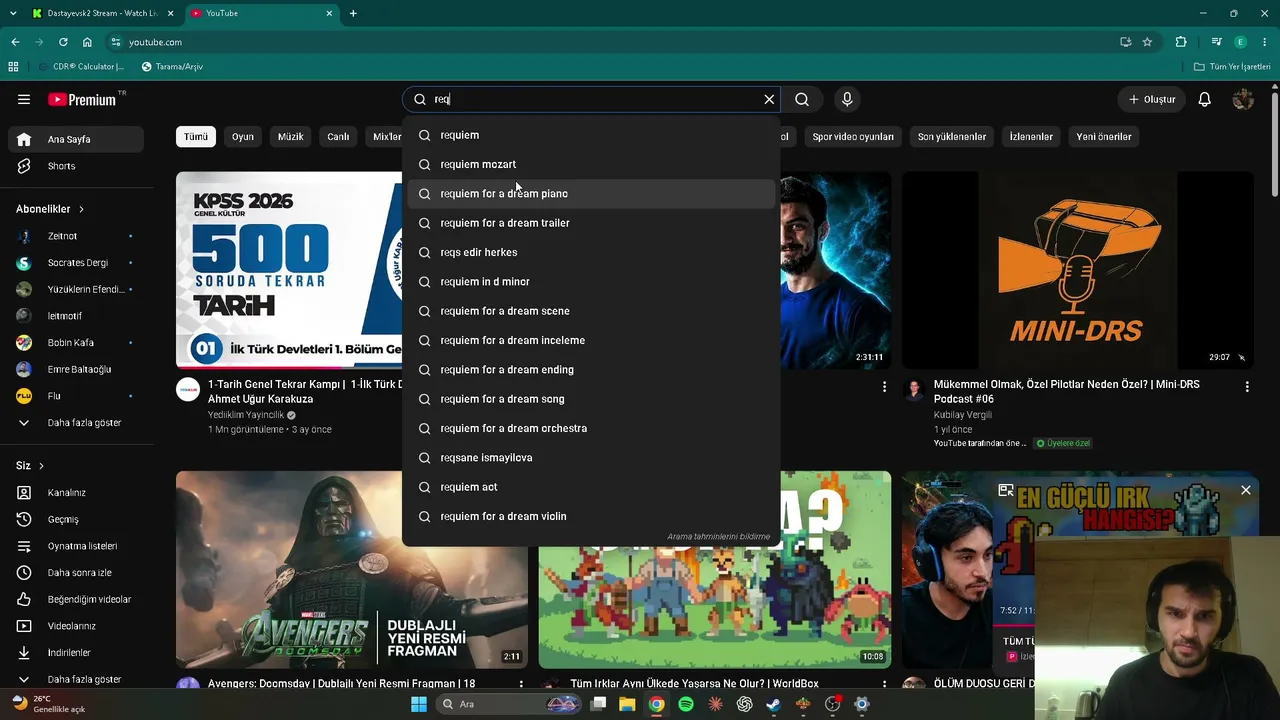
Task: Submit search with the magnifier button
Action: (802, 99)
